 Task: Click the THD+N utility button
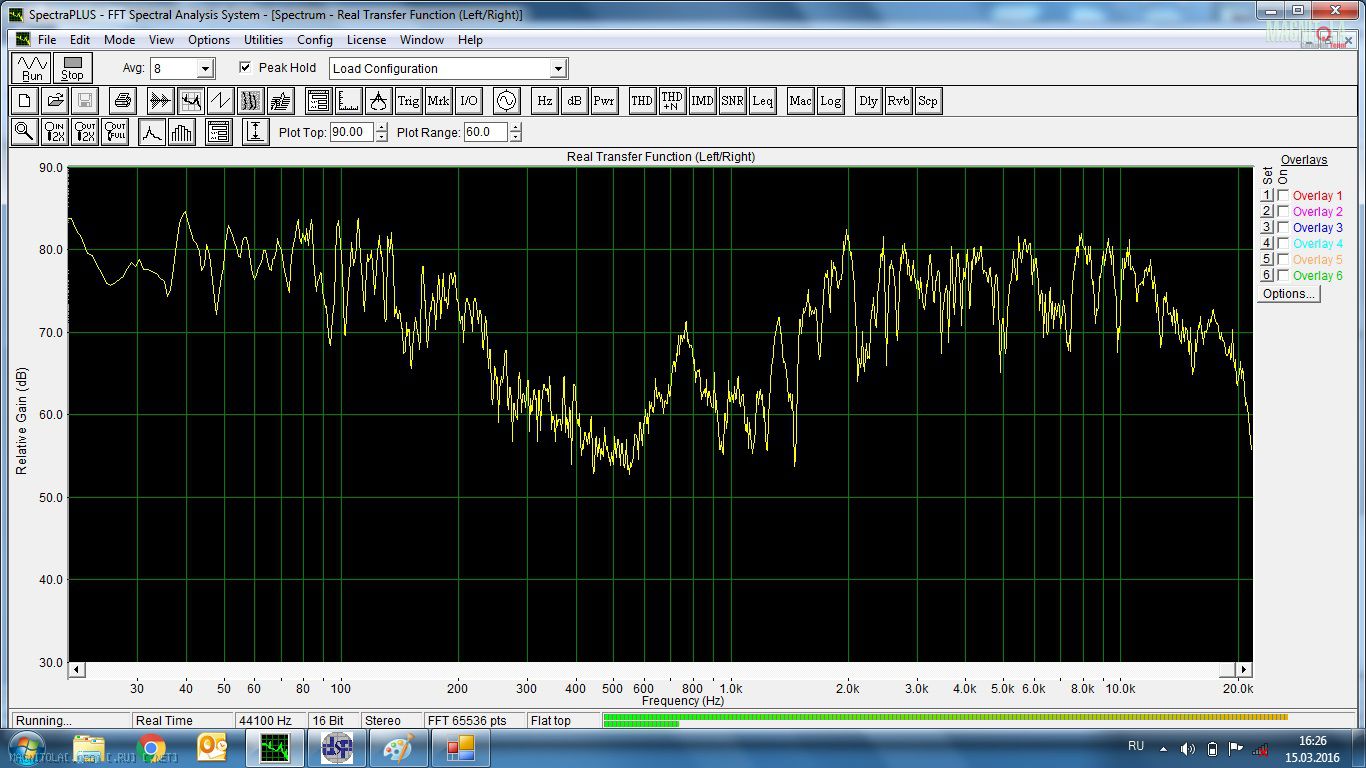coord(672,101)
